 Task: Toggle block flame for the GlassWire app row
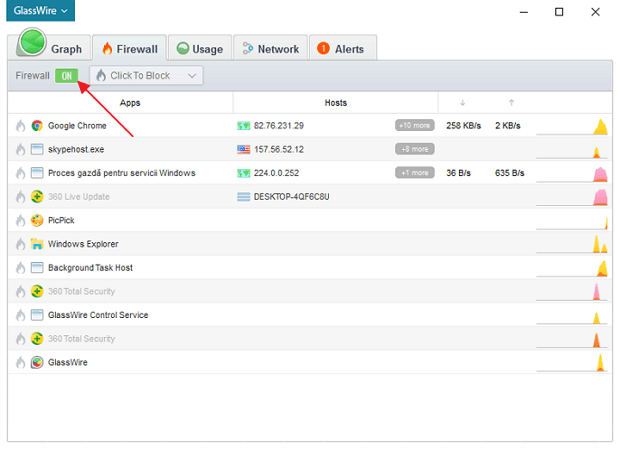pyautogui.click(x=21, y=362)
